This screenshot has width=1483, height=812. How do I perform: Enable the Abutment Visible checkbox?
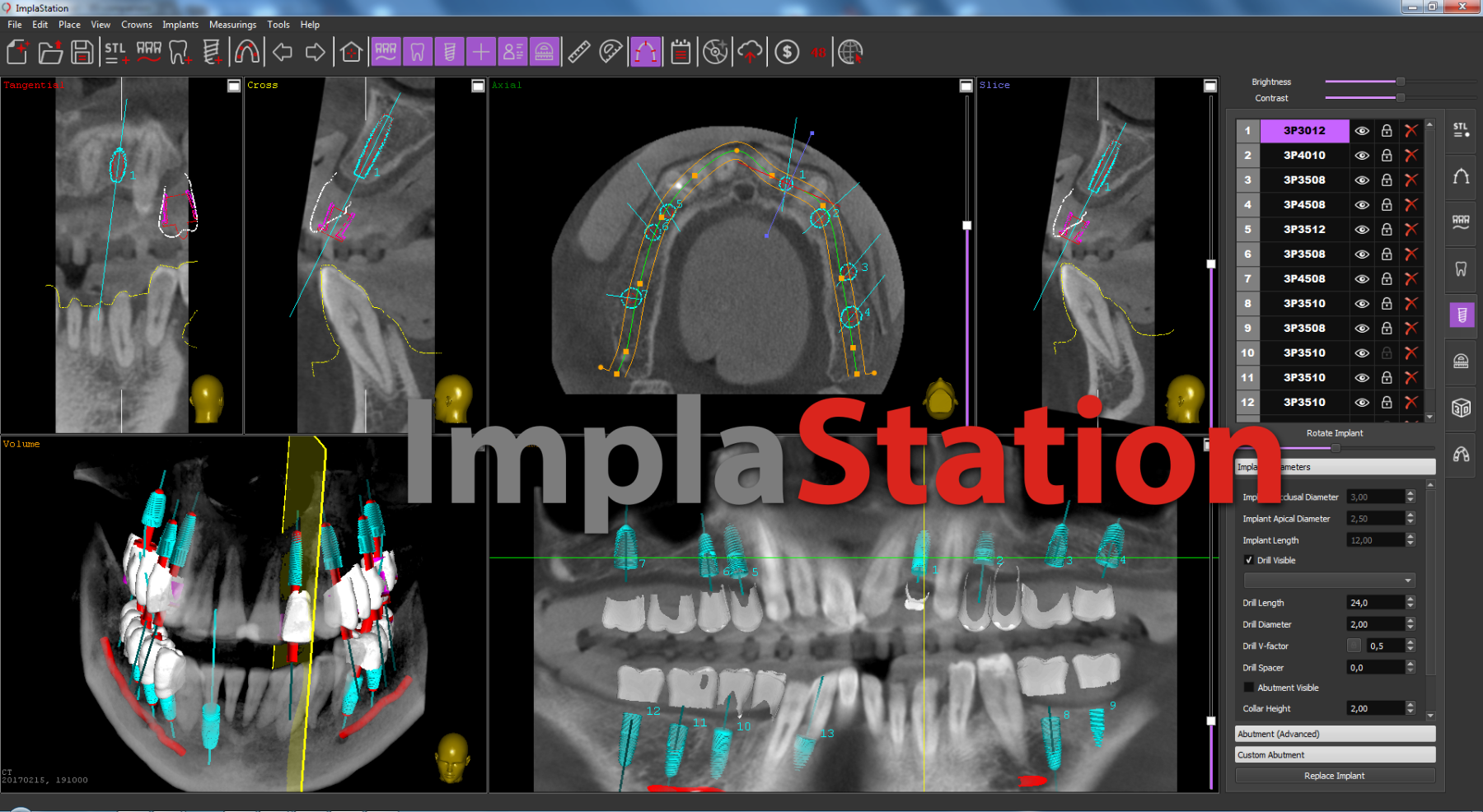1248,688
